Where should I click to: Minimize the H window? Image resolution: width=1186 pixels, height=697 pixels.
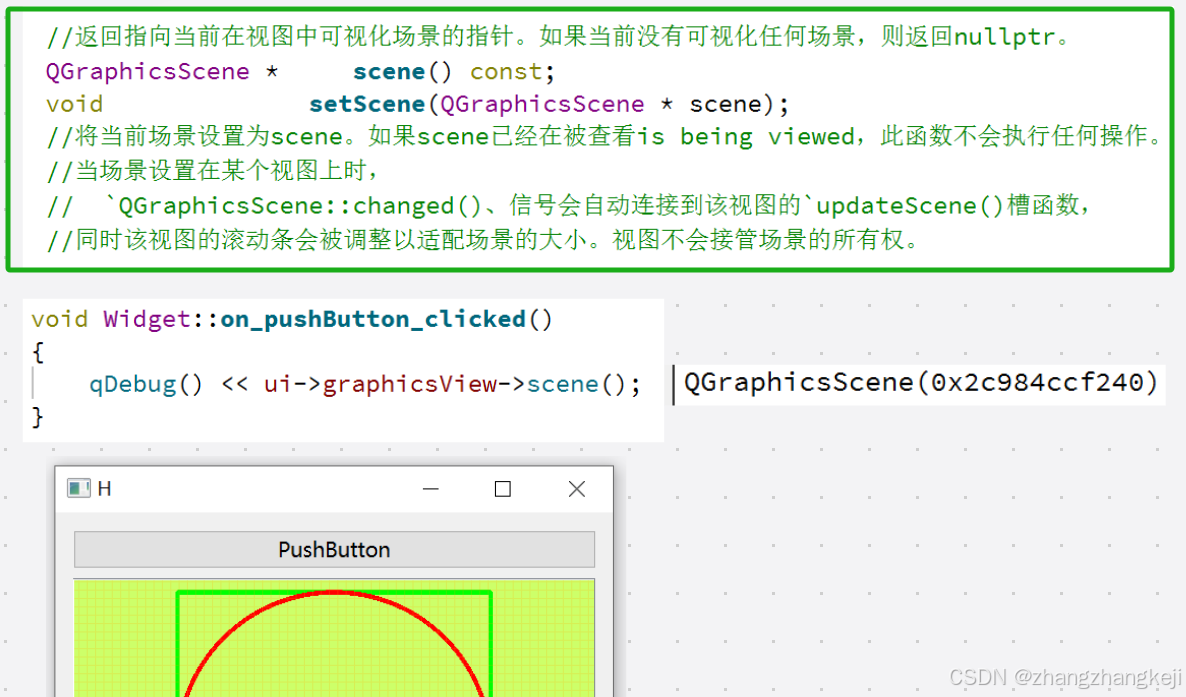pyautogui.click(x=431, y=489)
